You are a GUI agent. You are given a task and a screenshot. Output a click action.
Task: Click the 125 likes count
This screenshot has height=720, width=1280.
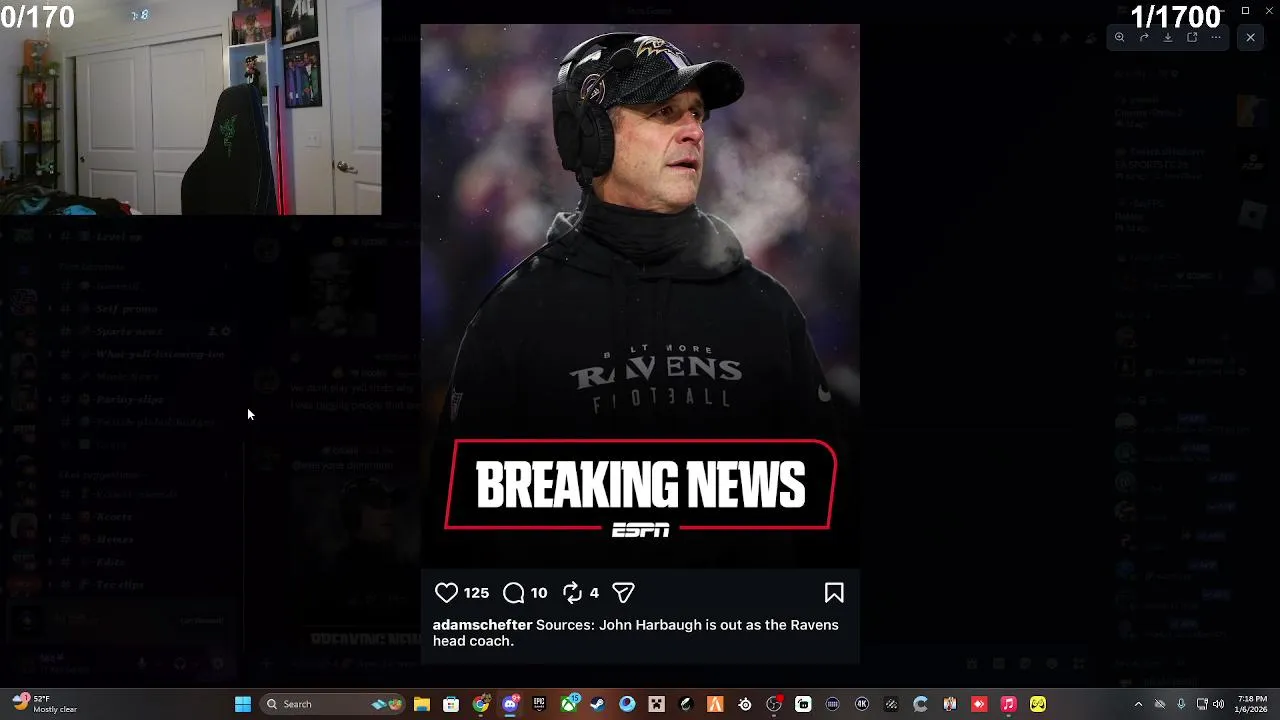[476, 593]
